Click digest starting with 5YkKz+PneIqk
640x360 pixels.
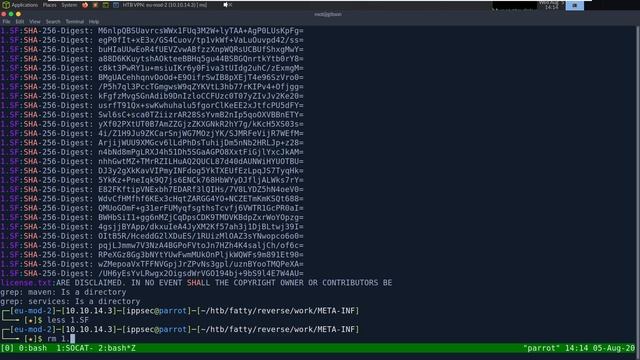200,180
